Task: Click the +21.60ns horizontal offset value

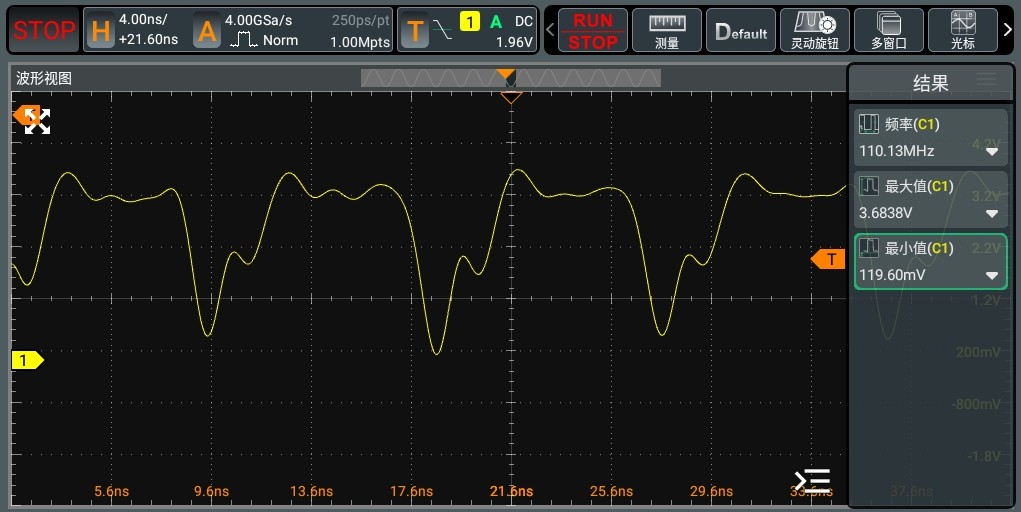Action: click(x=148, y=40)
